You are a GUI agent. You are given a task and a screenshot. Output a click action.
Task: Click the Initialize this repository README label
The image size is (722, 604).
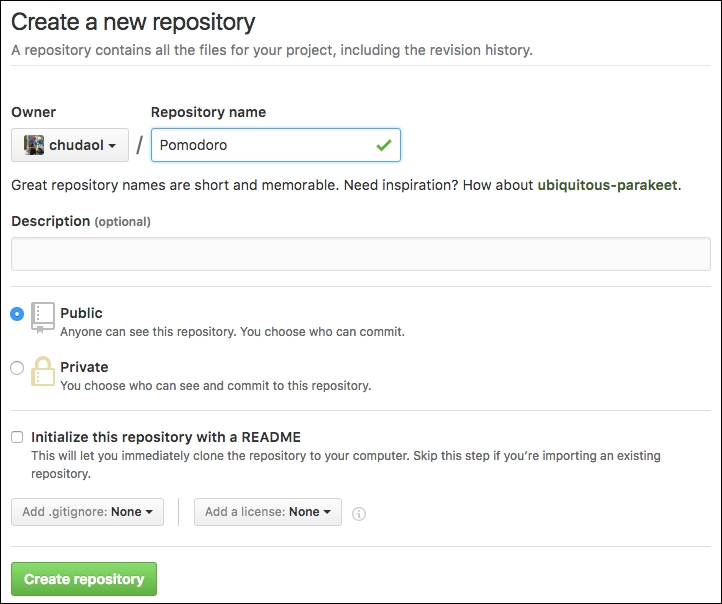[x=166, y=437]
